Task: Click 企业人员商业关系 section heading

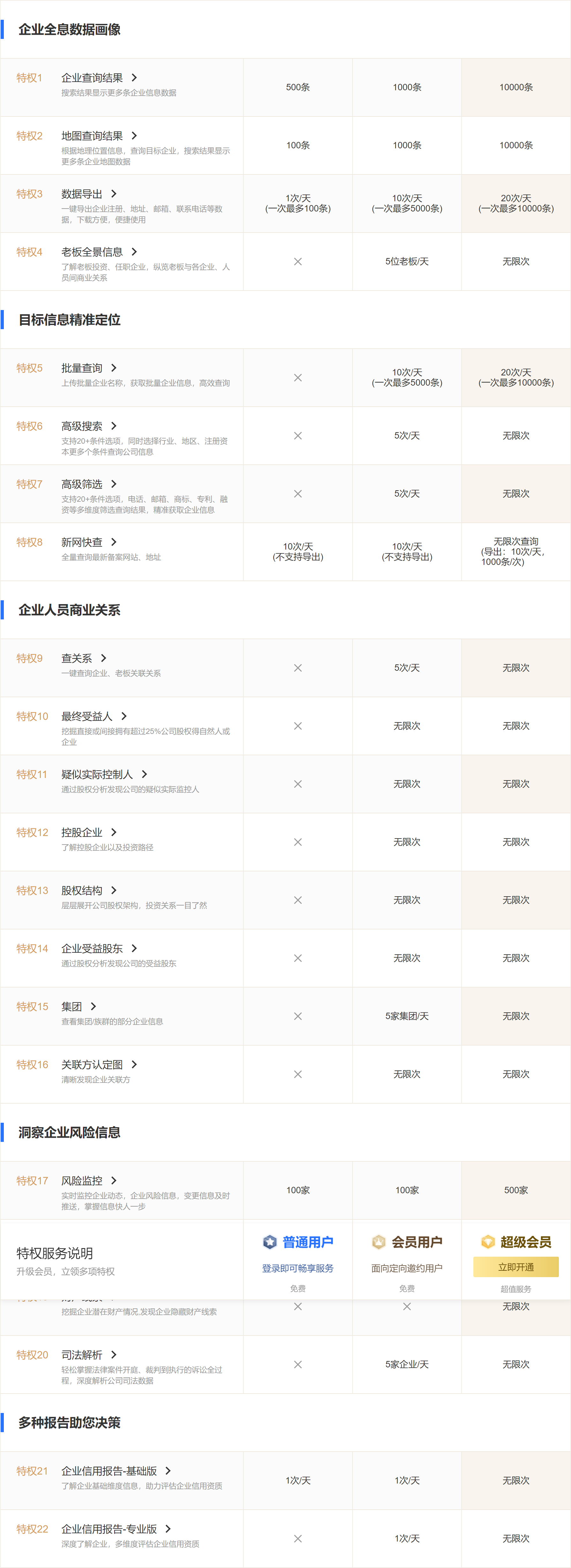Action: pos(70,610)
